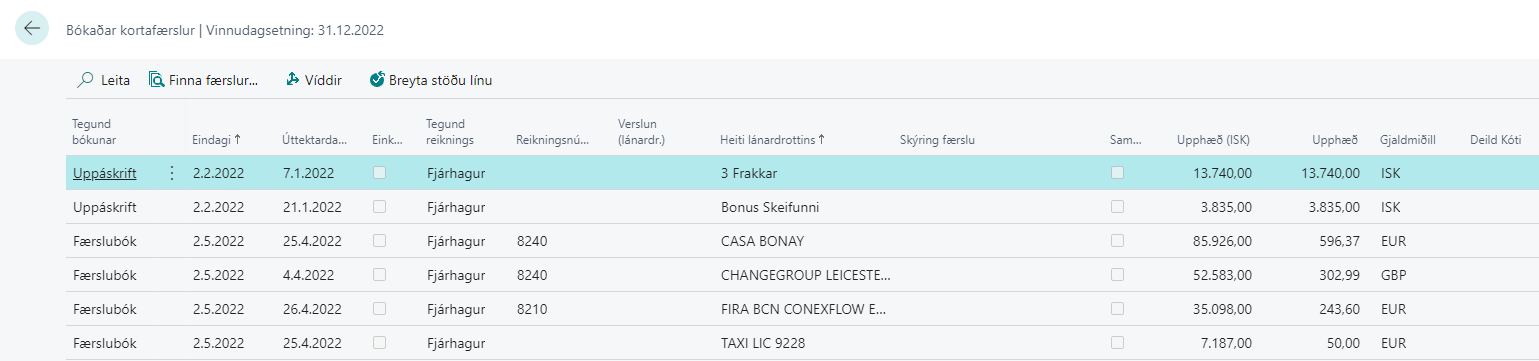
Task: Click the back arrow button
Action: (x=32, y=29)
